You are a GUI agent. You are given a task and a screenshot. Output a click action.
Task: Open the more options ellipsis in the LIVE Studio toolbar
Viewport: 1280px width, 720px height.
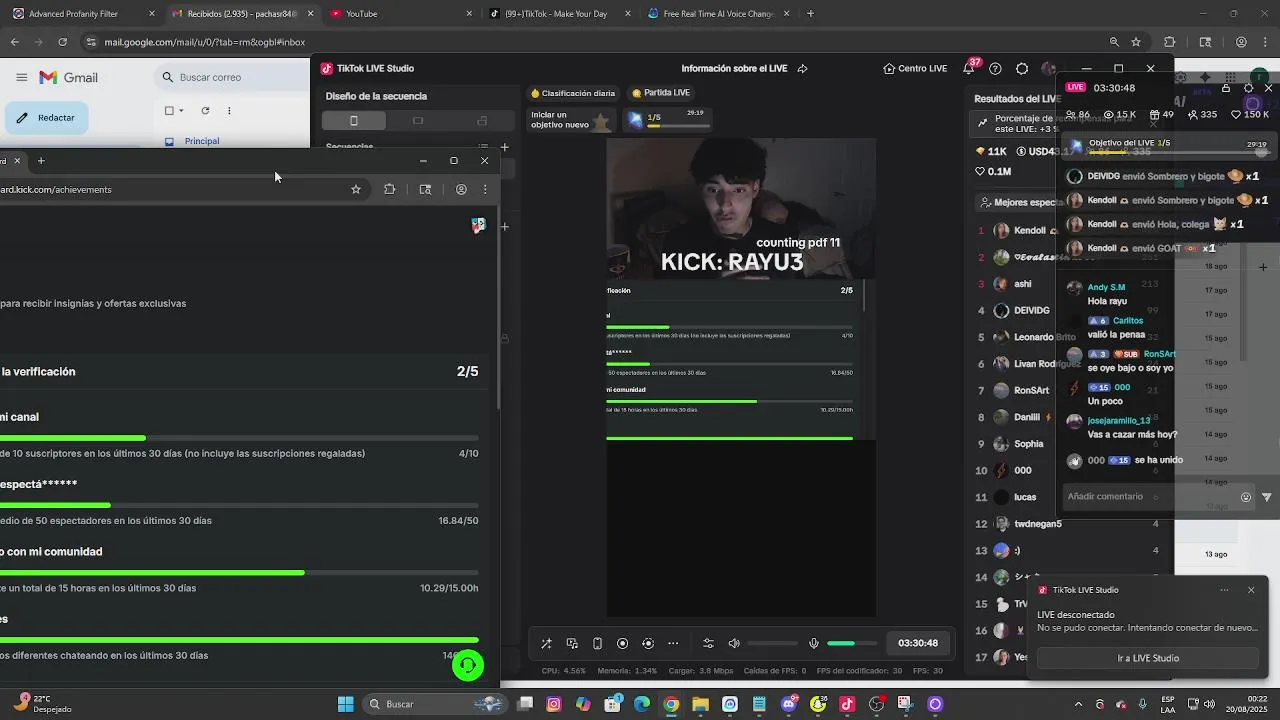tap(673, 643)
